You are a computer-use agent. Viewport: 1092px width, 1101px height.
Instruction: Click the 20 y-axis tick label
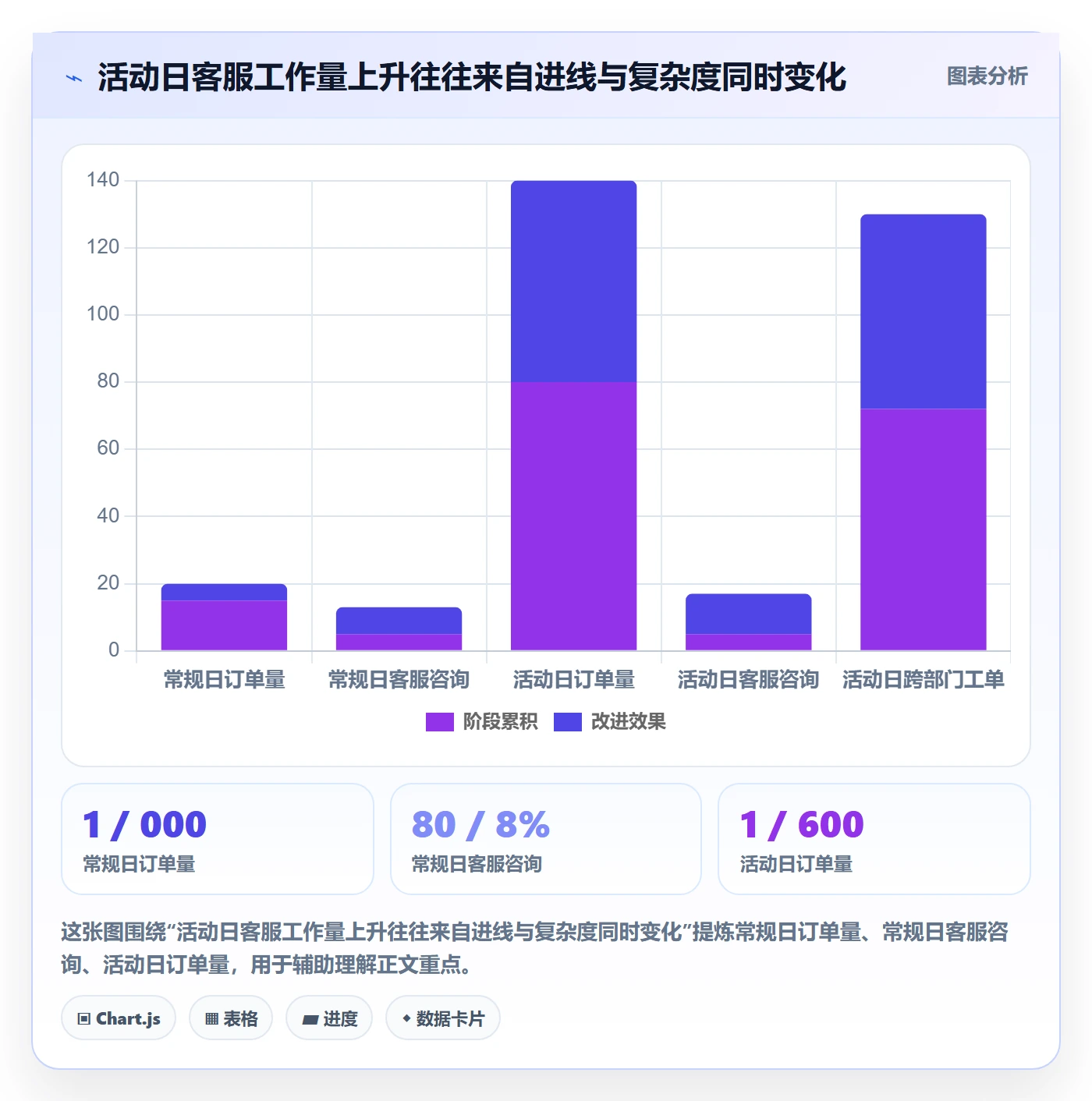coord(108,583)
